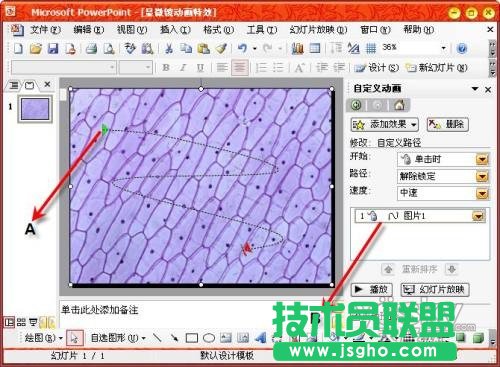Open the Undo history arrow
This screenshot has width=500, height=367.
click(255, 49)
